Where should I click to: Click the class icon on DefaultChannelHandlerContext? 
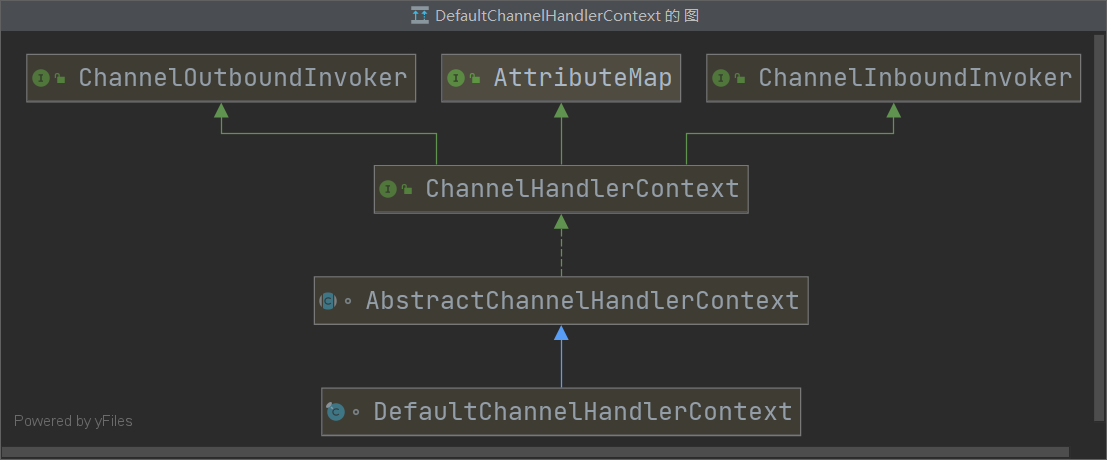pos(335,411)
